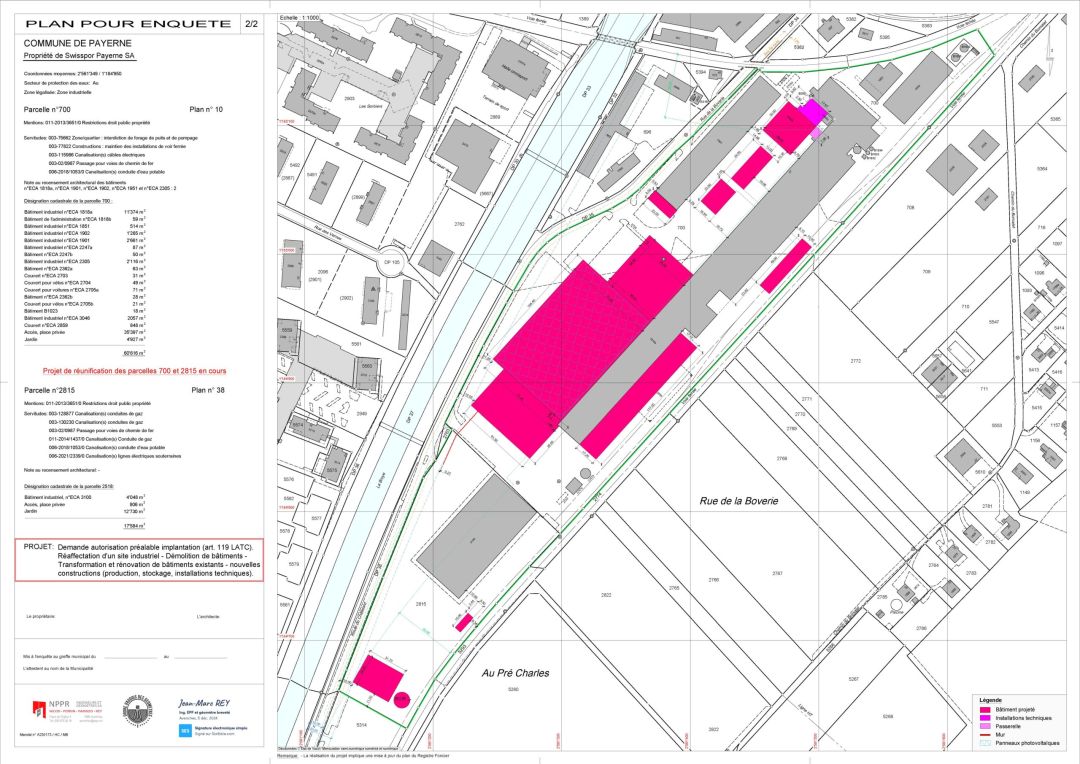Screen dimensions: 1080x764
Task: Click the red parcel reunification notice
Action: (134, 371)
